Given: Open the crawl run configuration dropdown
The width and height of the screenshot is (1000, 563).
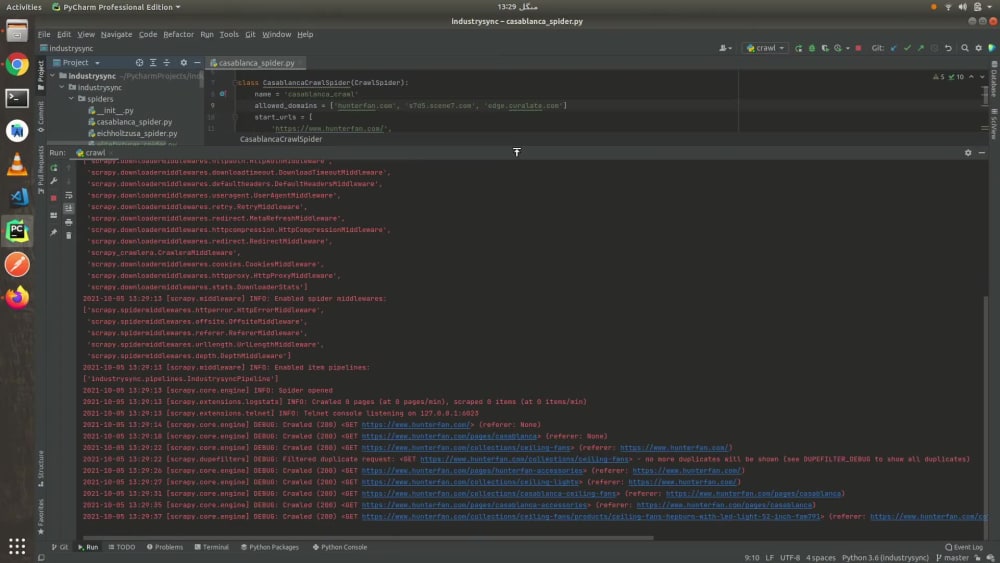Looking at the screenshot, I should tap(765, 48).
